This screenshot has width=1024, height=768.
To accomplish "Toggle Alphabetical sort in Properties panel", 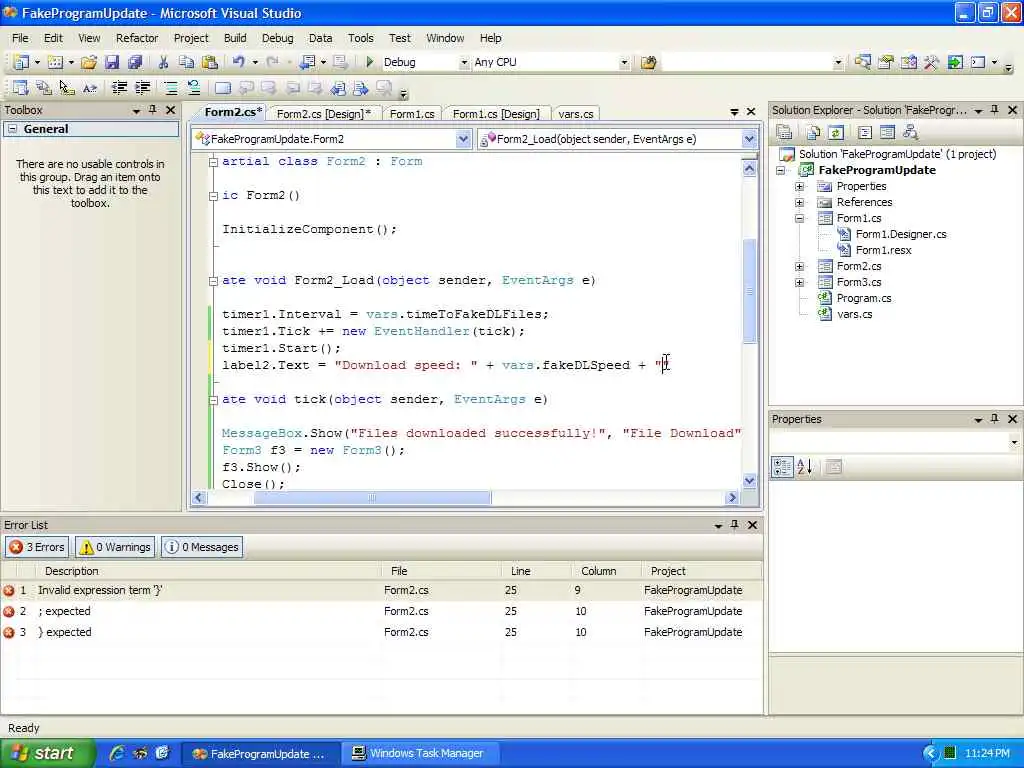I will 805,466.
